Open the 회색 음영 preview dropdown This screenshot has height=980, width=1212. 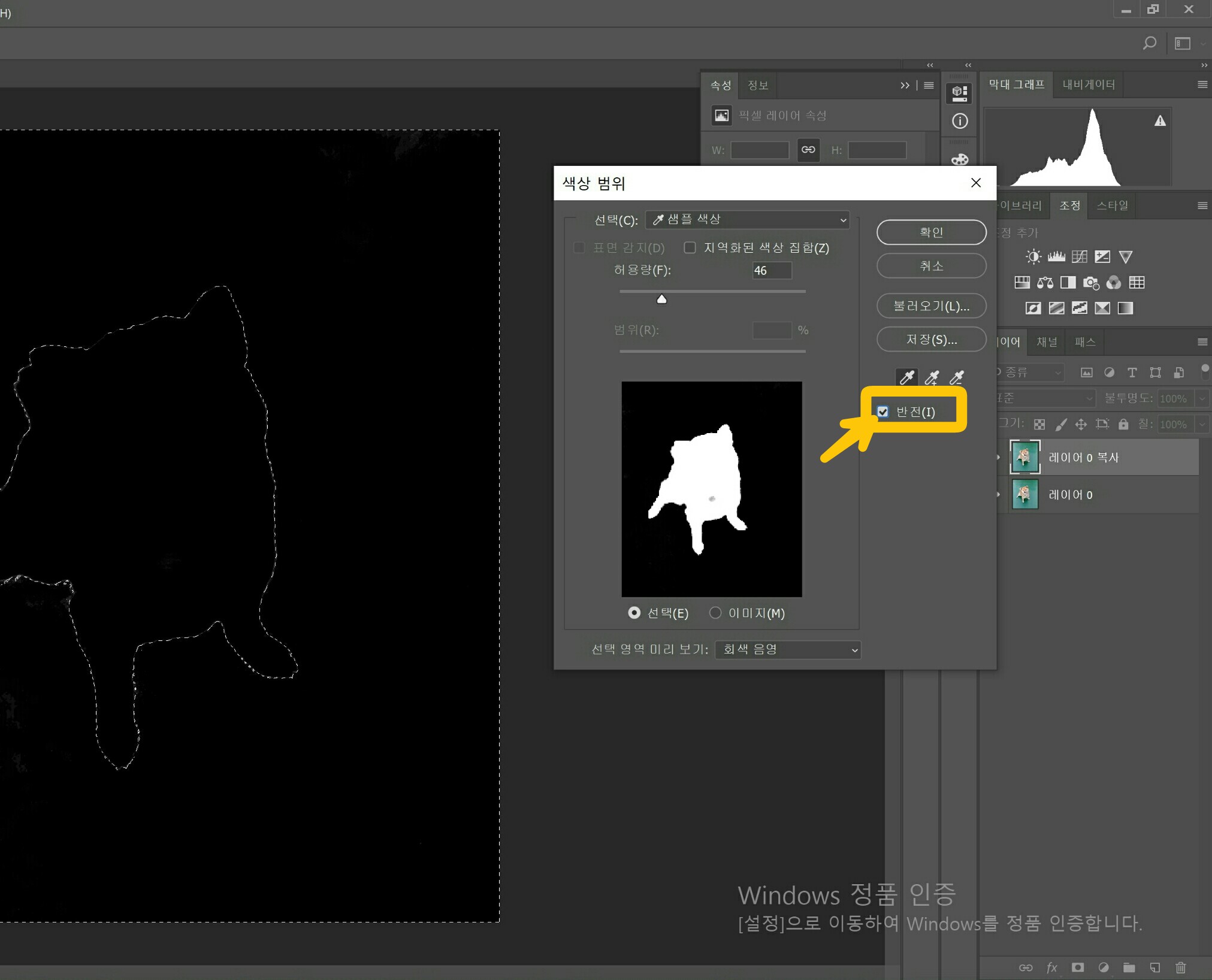788,650
